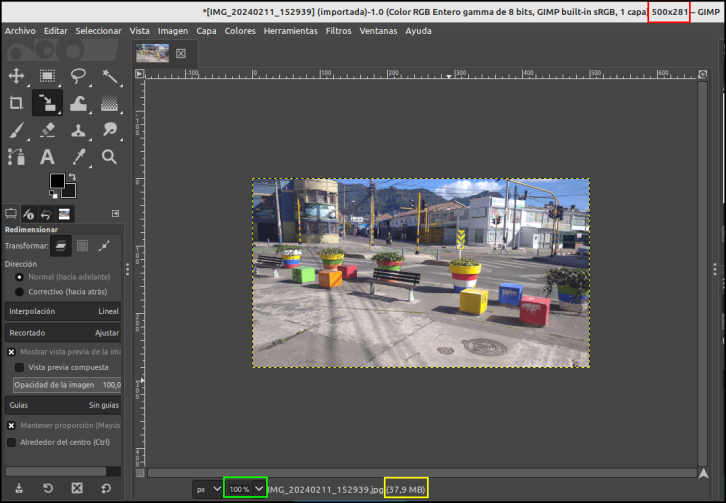Delete tool preset icon at panel bottom
726x503 pixels.
point(77,488)
